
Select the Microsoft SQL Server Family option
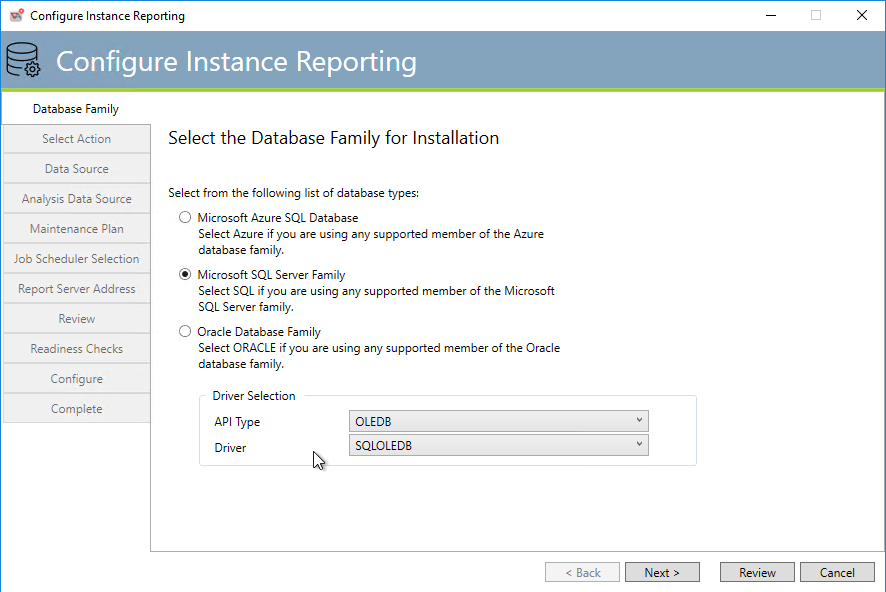[x=184, y=274]
